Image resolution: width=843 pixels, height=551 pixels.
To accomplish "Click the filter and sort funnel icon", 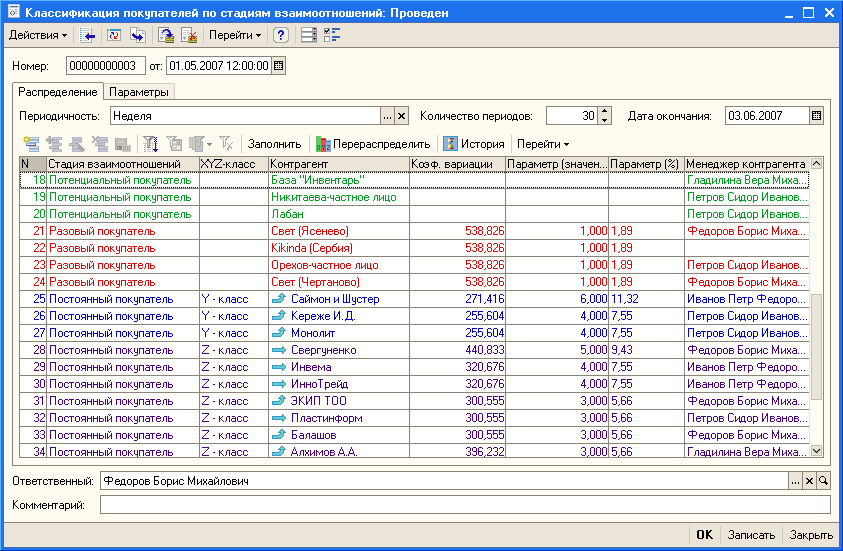I will coord(151,144).
